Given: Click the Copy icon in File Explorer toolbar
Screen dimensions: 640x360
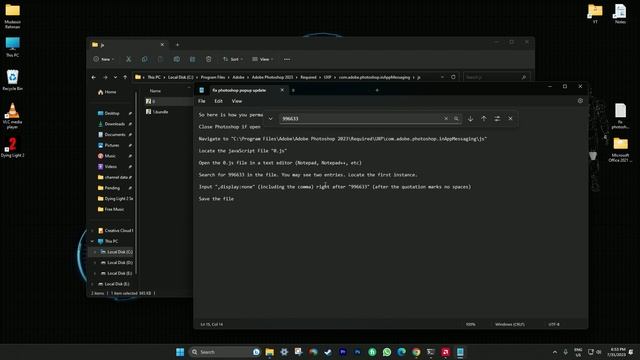Looking at the screenshot, I should pyautogui.click(x=144, y=59).
